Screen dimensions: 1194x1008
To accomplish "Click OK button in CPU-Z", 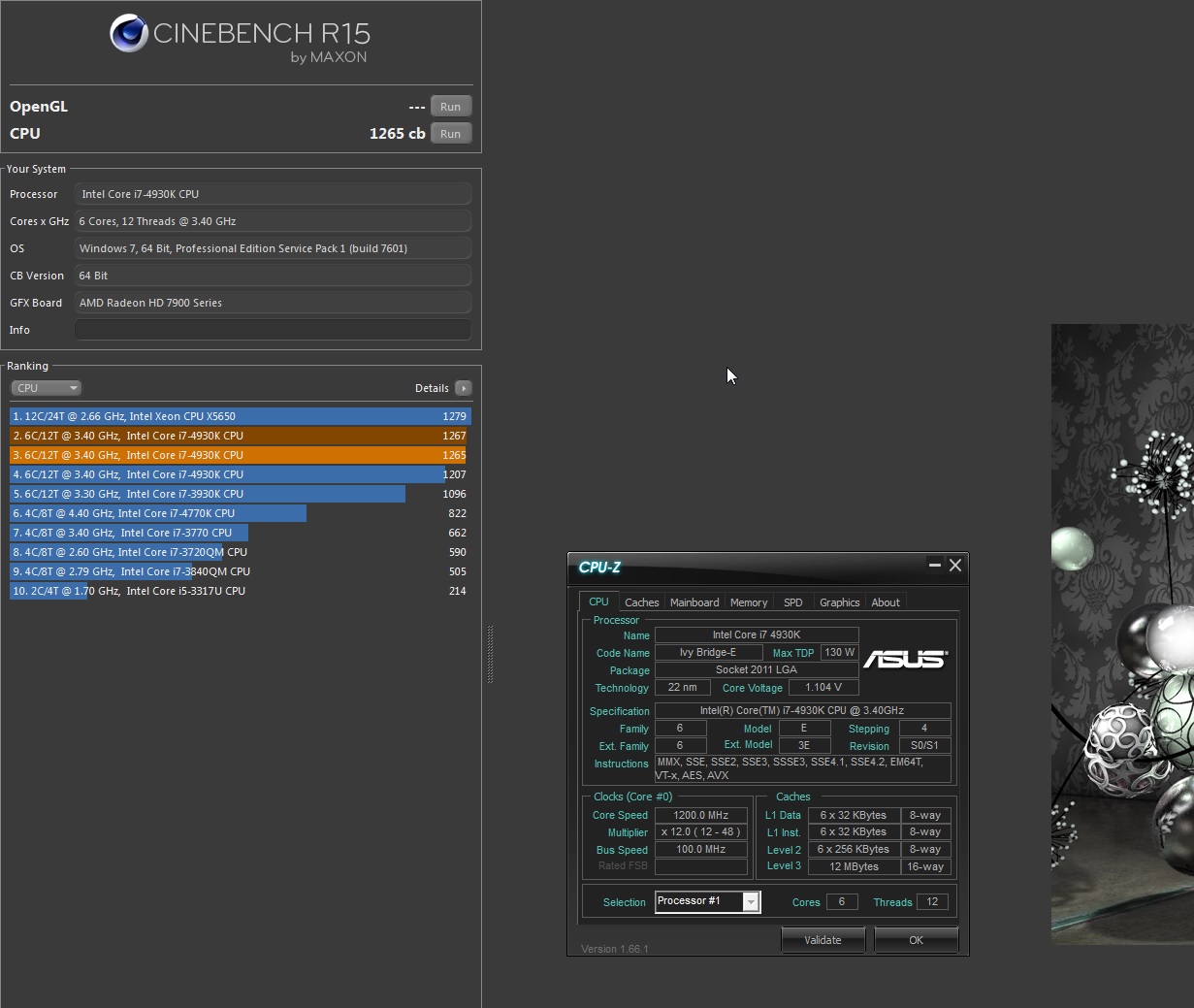I will click(916, 940).
